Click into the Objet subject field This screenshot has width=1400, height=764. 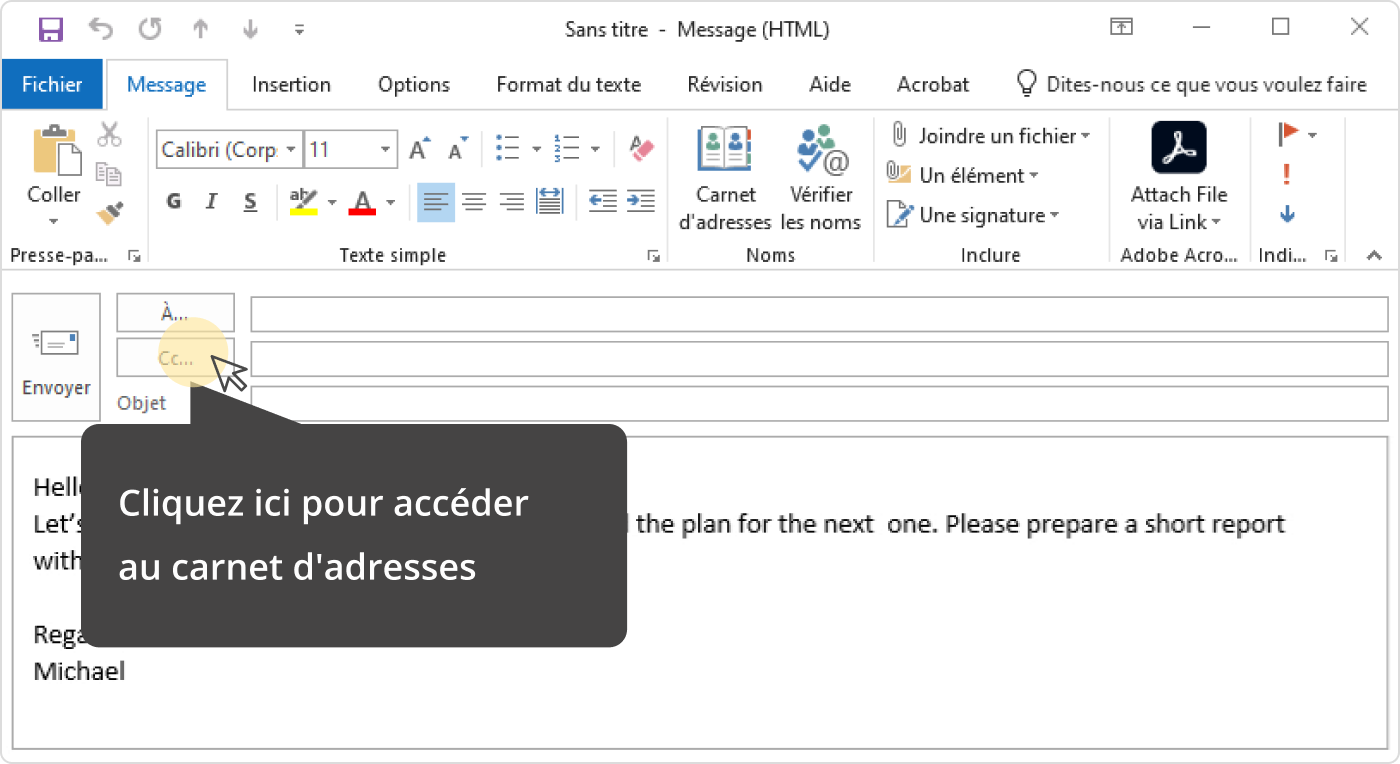point(818,403)
